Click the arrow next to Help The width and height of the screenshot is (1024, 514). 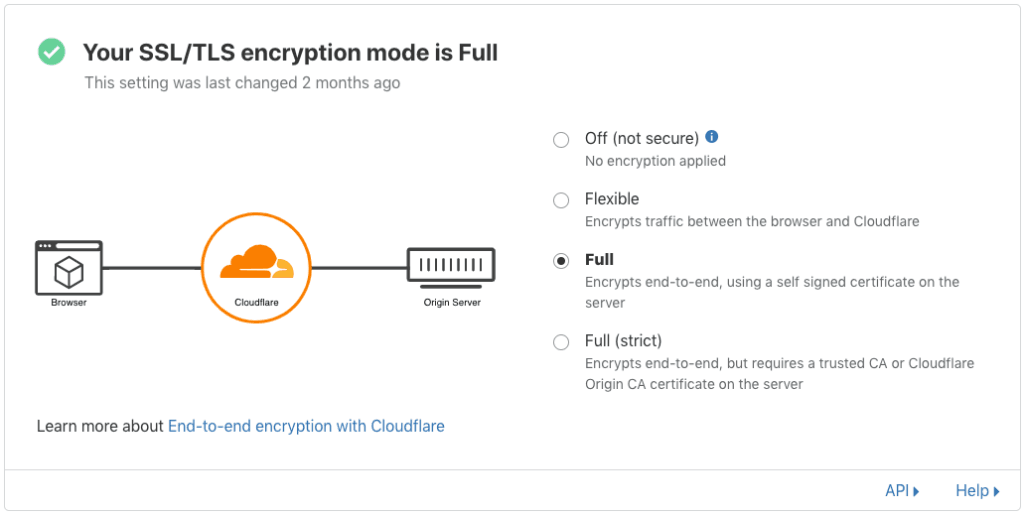(x=997, y=491)
